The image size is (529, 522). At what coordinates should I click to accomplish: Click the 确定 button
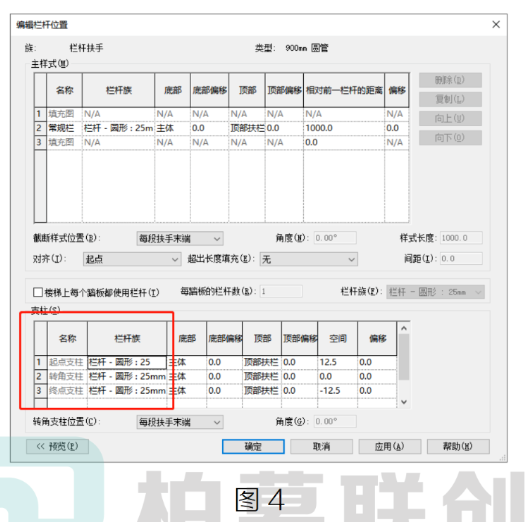tap(253, 446)
